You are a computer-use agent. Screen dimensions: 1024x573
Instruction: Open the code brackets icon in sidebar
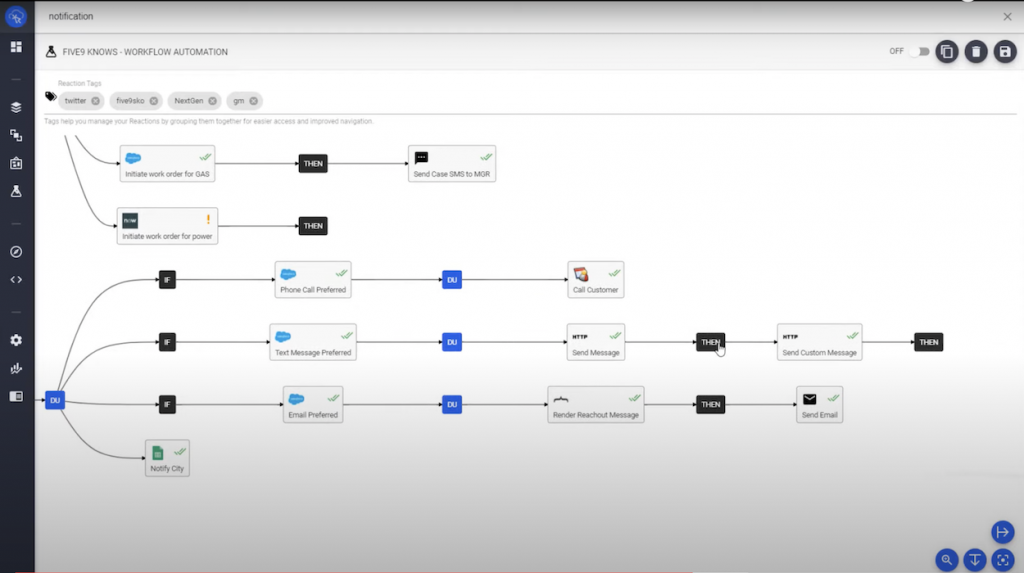(x=16, y=280)
